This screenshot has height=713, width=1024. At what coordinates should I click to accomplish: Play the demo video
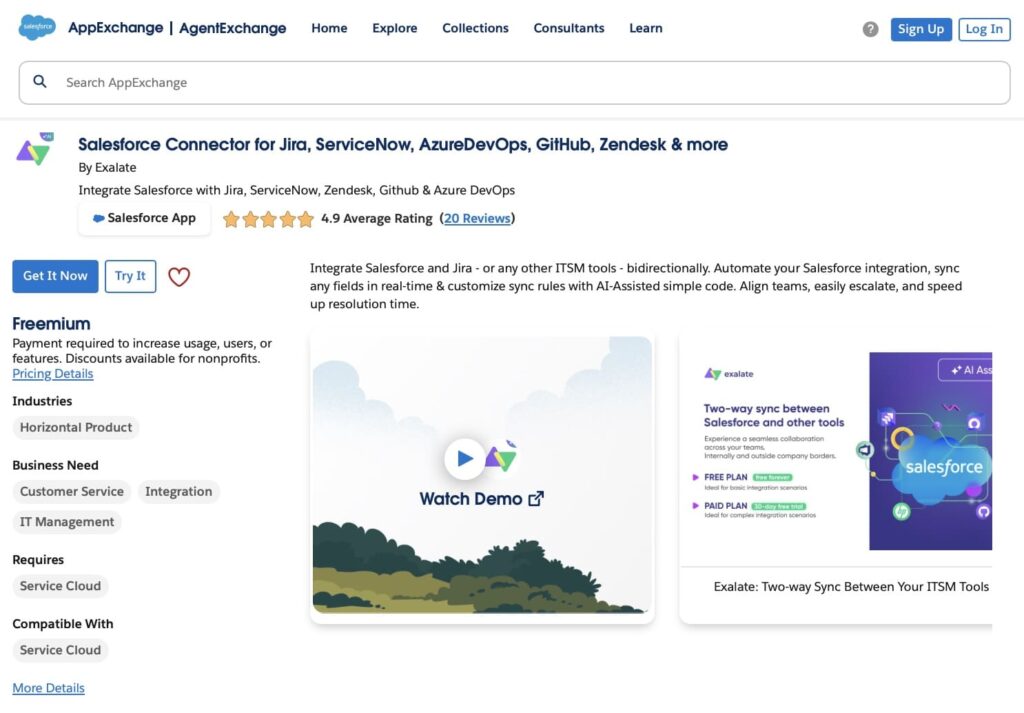click(464, 458)
